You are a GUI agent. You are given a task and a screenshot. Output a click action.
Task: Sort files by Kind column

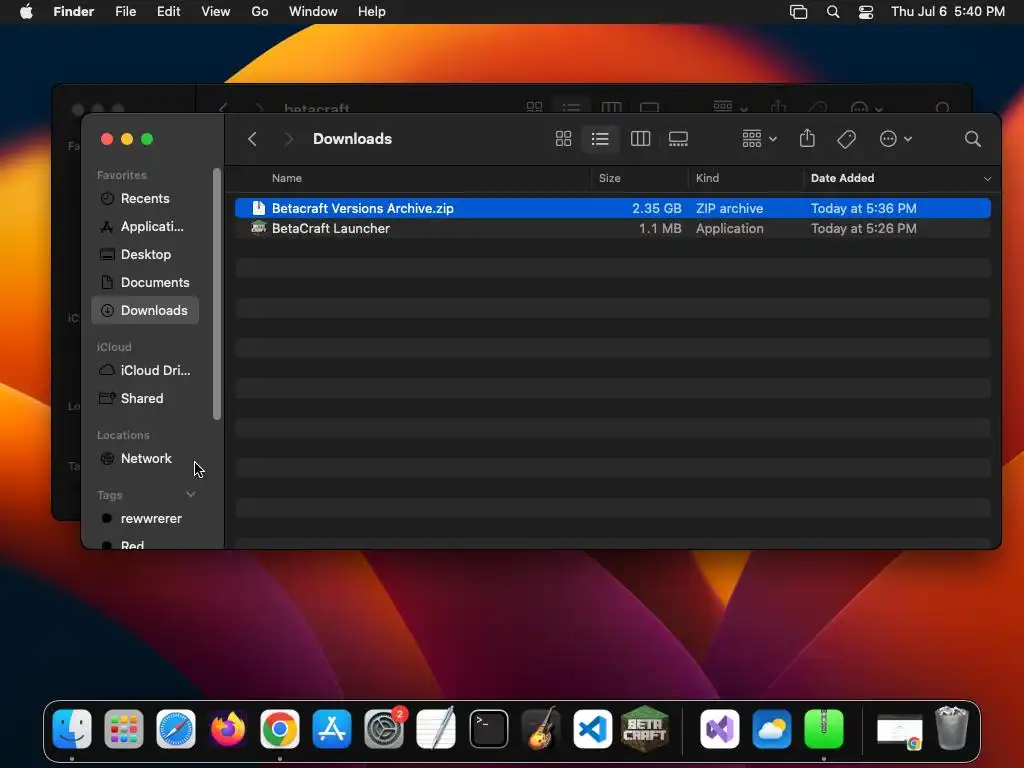coord(707,178)
